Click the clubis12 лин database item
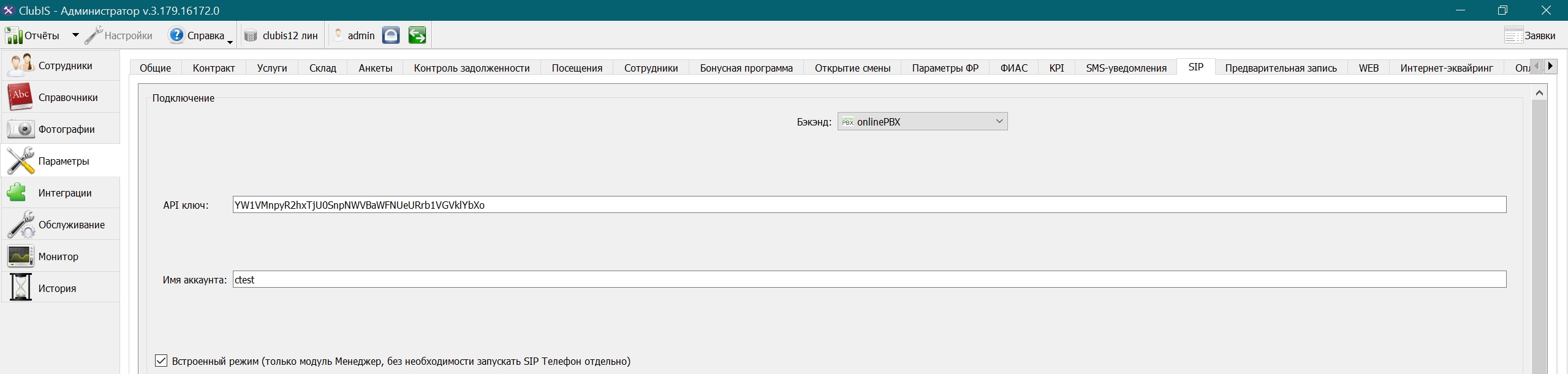 tap(281, 36)
